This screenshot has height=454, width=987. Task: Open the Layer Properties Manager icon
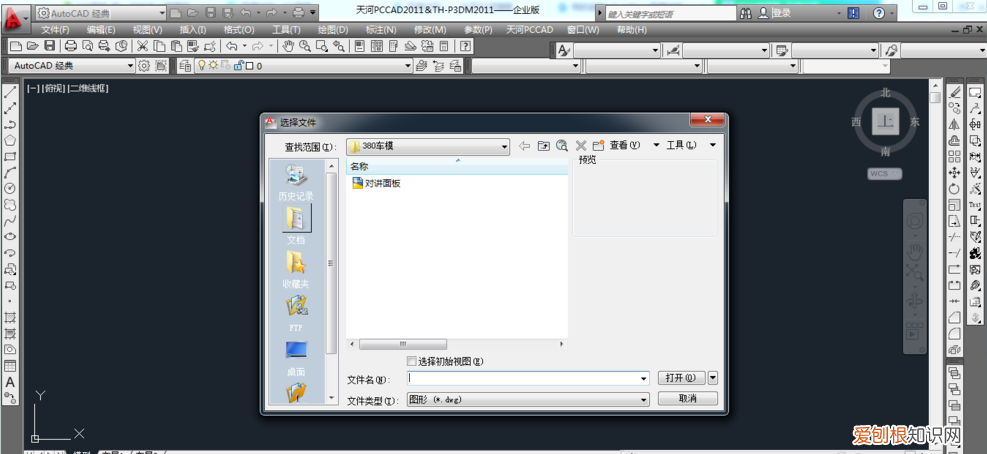coord(185,65)
